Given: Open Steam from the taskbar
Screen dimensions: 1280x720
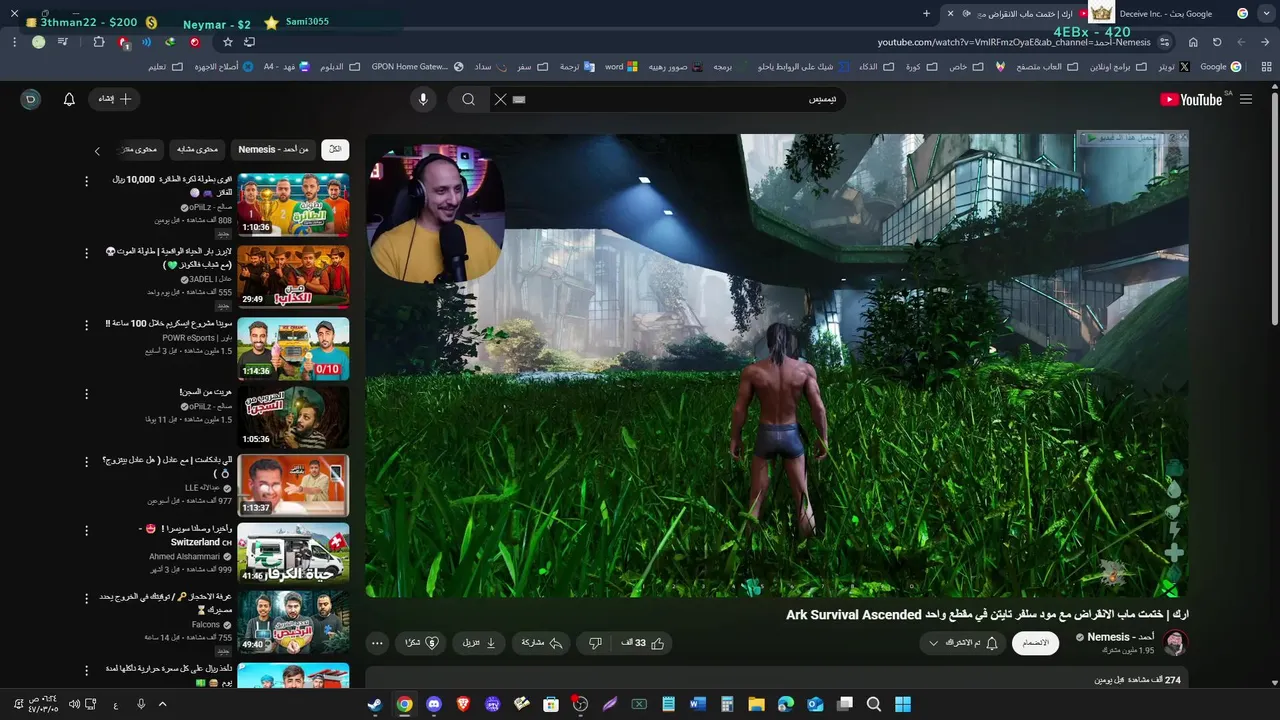Looking at the screenshot, I should 374,704.
